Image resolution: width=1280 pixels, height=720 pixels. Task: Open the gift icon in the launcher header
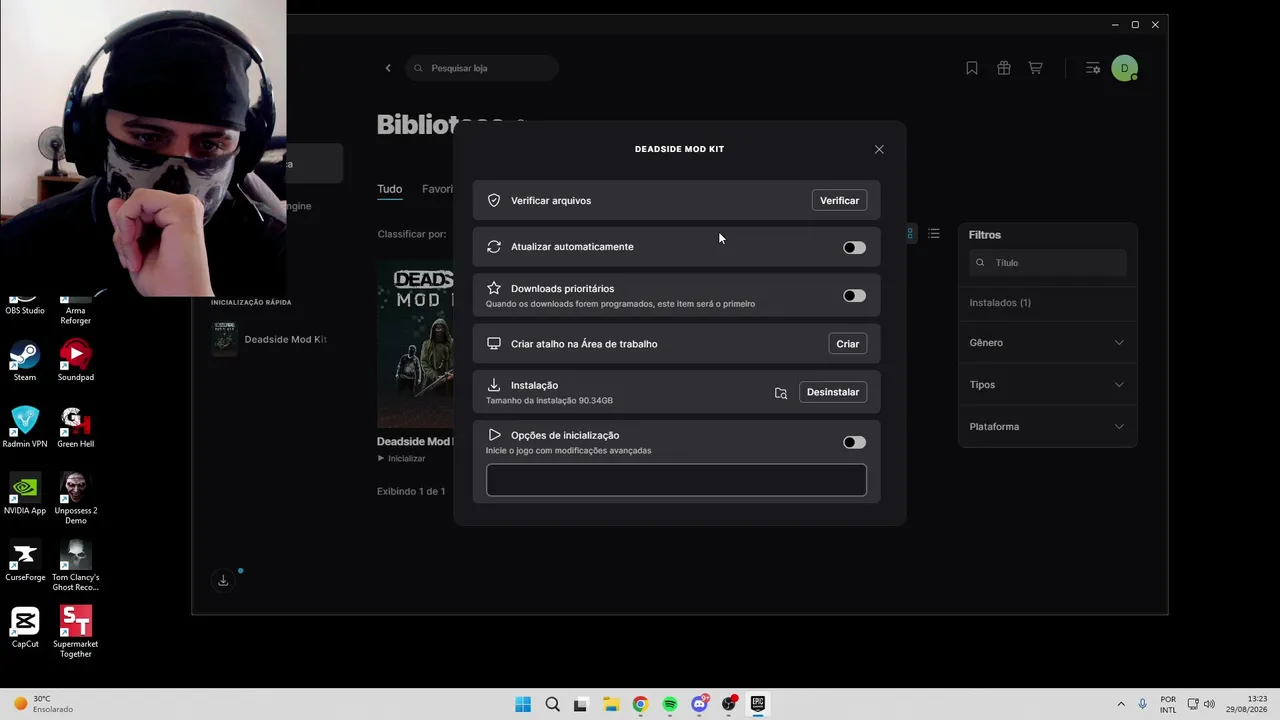[1004, 68]
